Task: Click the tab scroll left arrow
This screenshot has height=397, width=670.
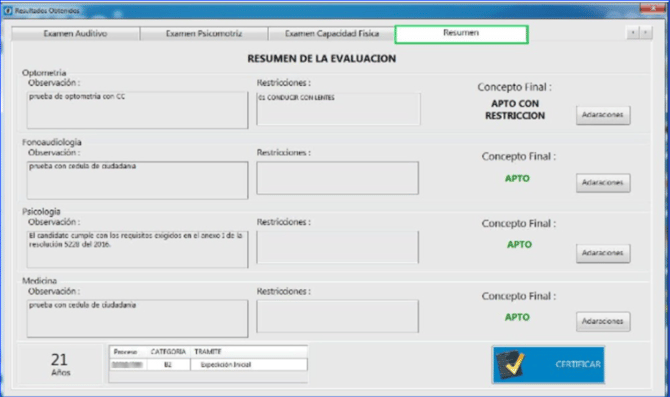Action: coord(633,32)
